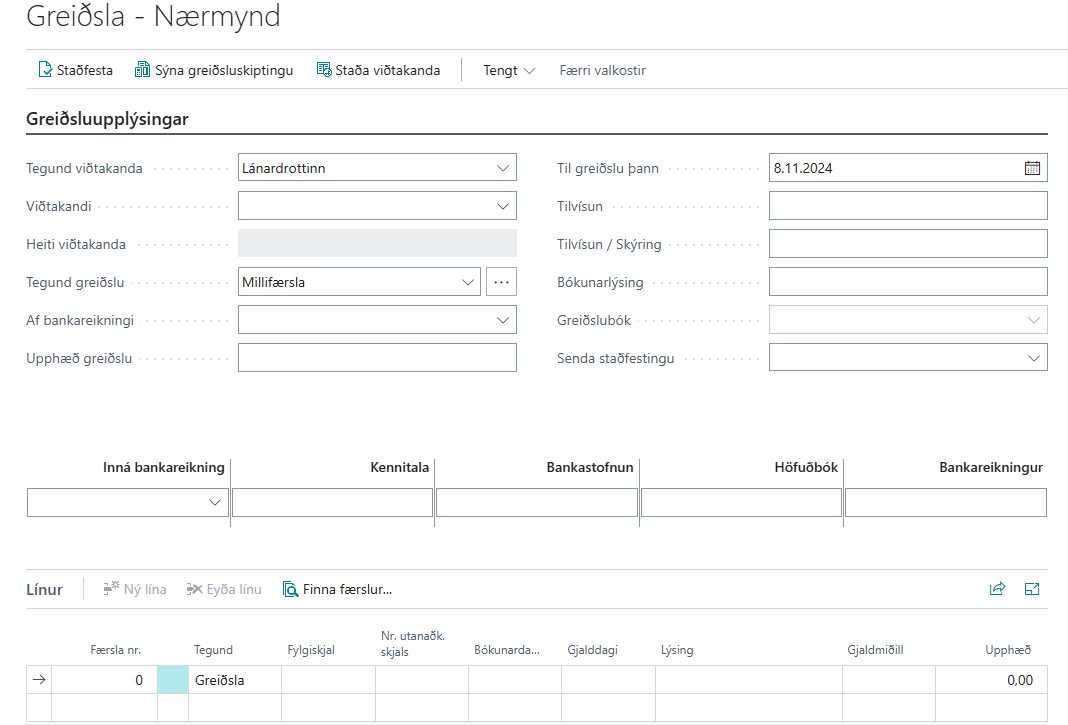Click the share icon in Línur section
This screenshot has width=1068, height=725.
coord(997,589)
